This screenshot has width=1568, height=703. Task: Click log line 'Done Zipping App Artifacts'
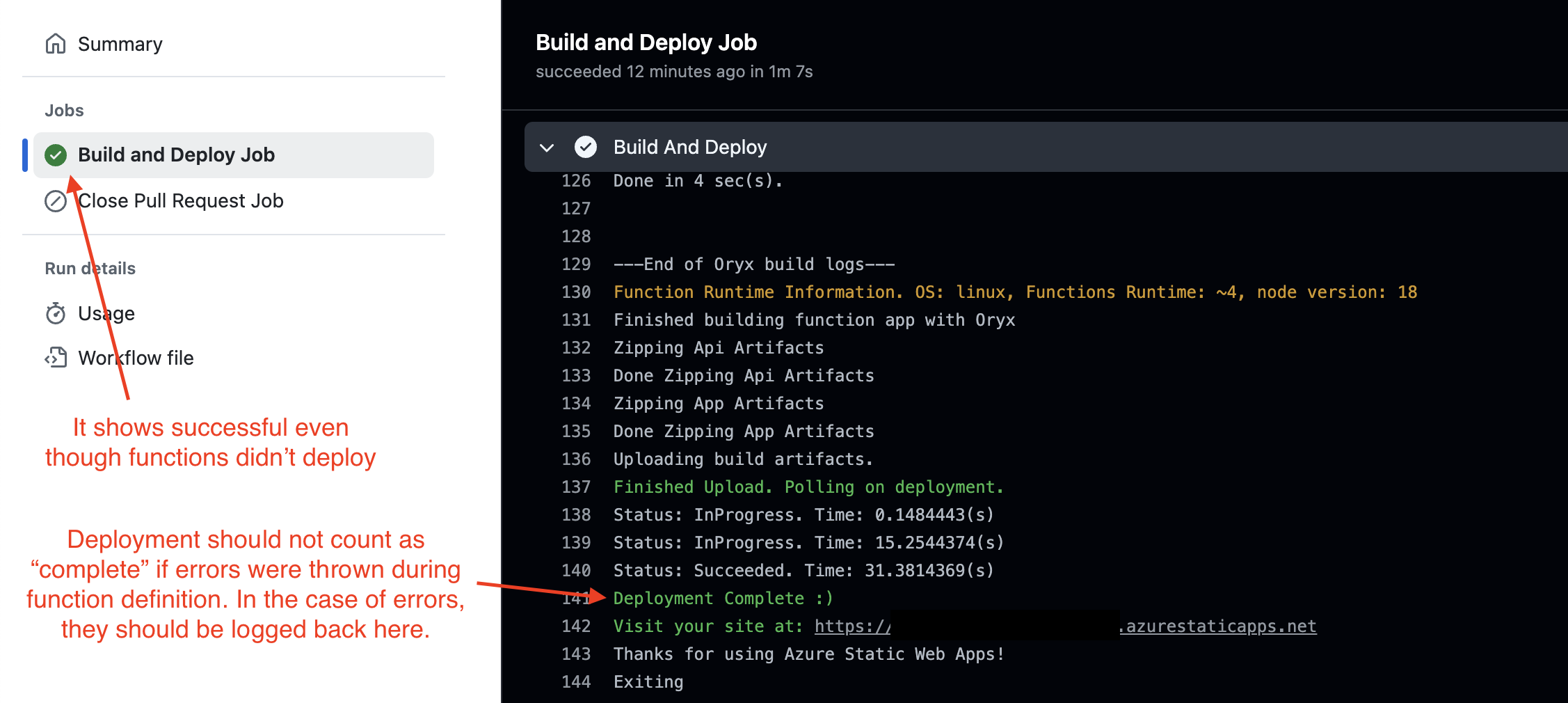click(x=744, y=432)
